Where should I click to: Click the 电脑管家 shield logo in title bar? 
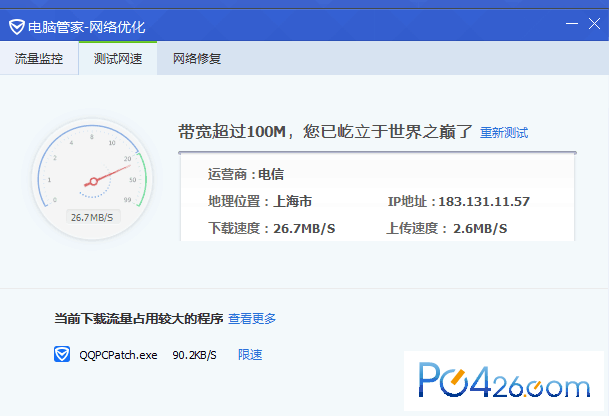[x=17, y=27]
